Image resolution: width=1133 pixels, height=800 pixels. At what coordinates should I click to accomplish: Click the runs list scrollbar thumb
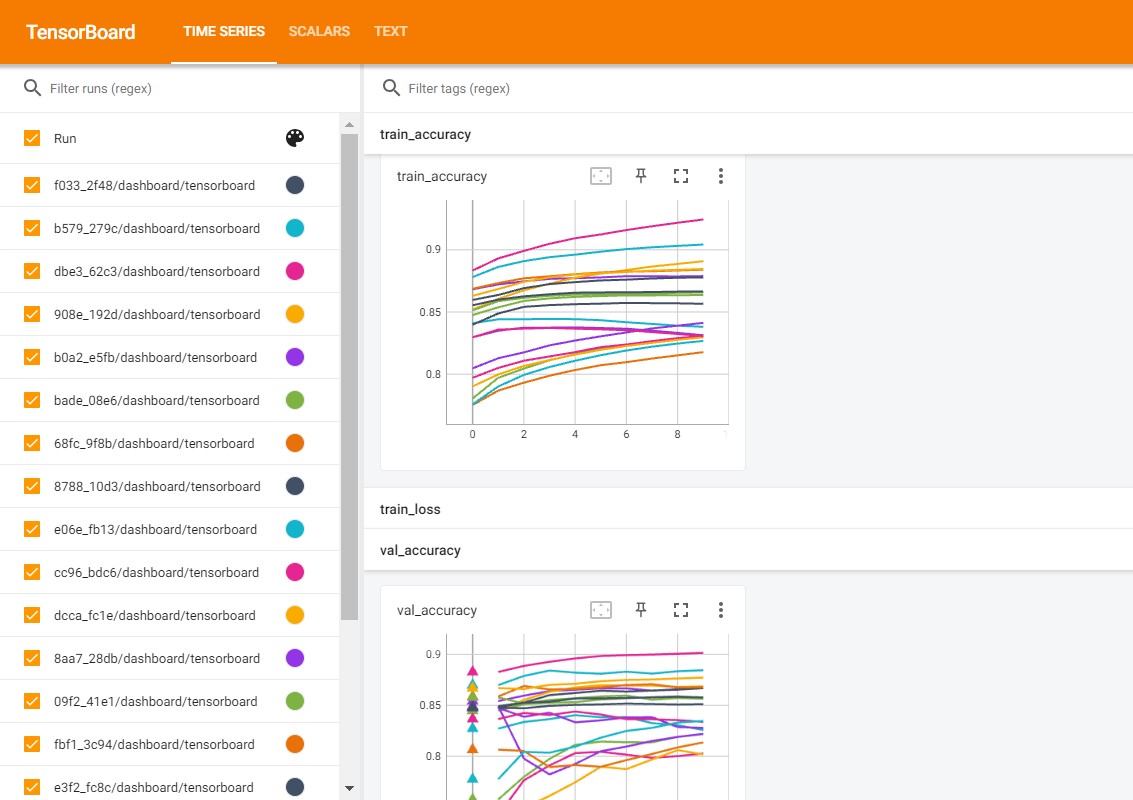tap(350, 377)
